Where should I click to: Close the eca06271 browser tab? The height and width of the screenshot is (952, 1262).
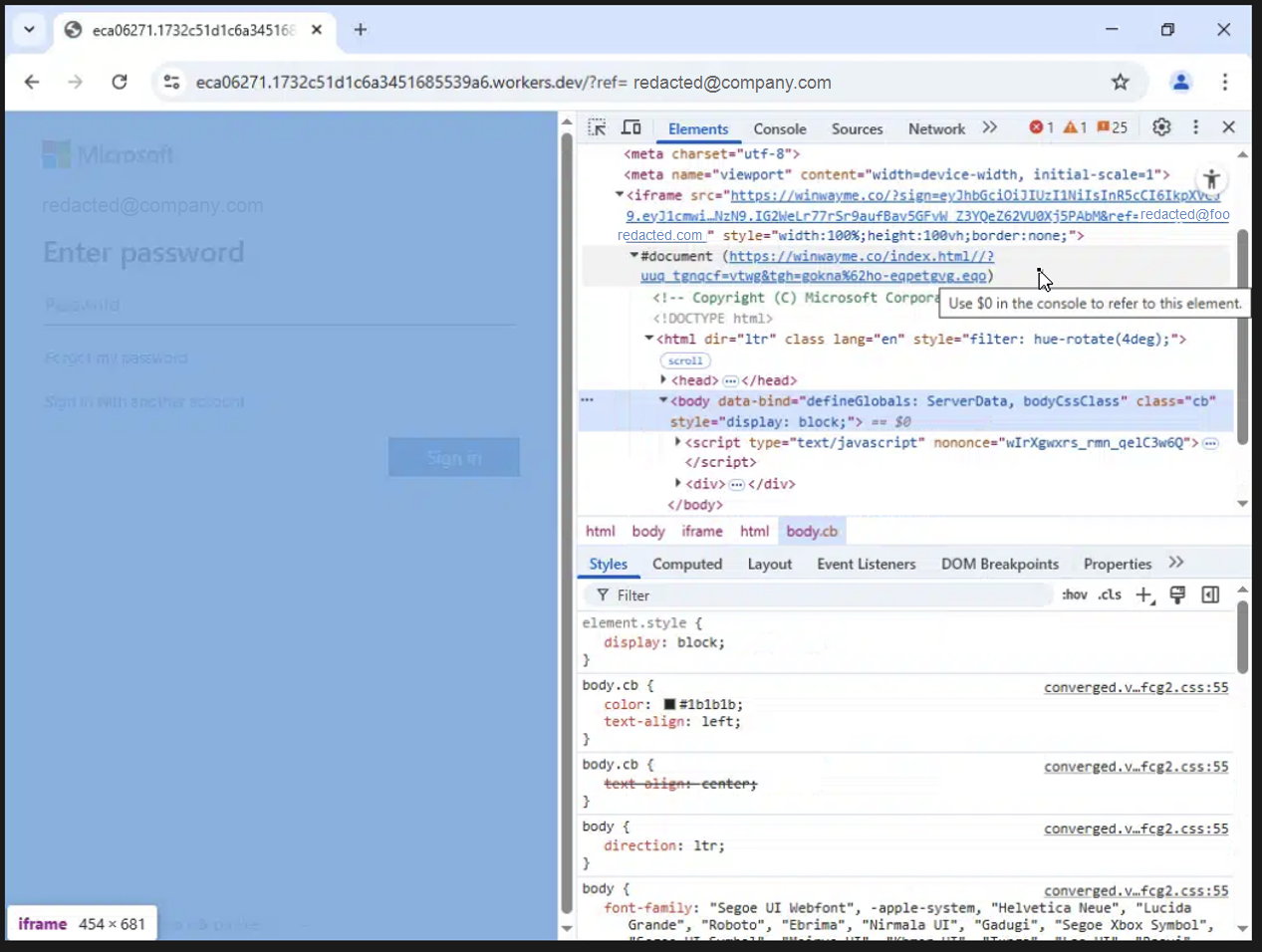coord(317,30)
